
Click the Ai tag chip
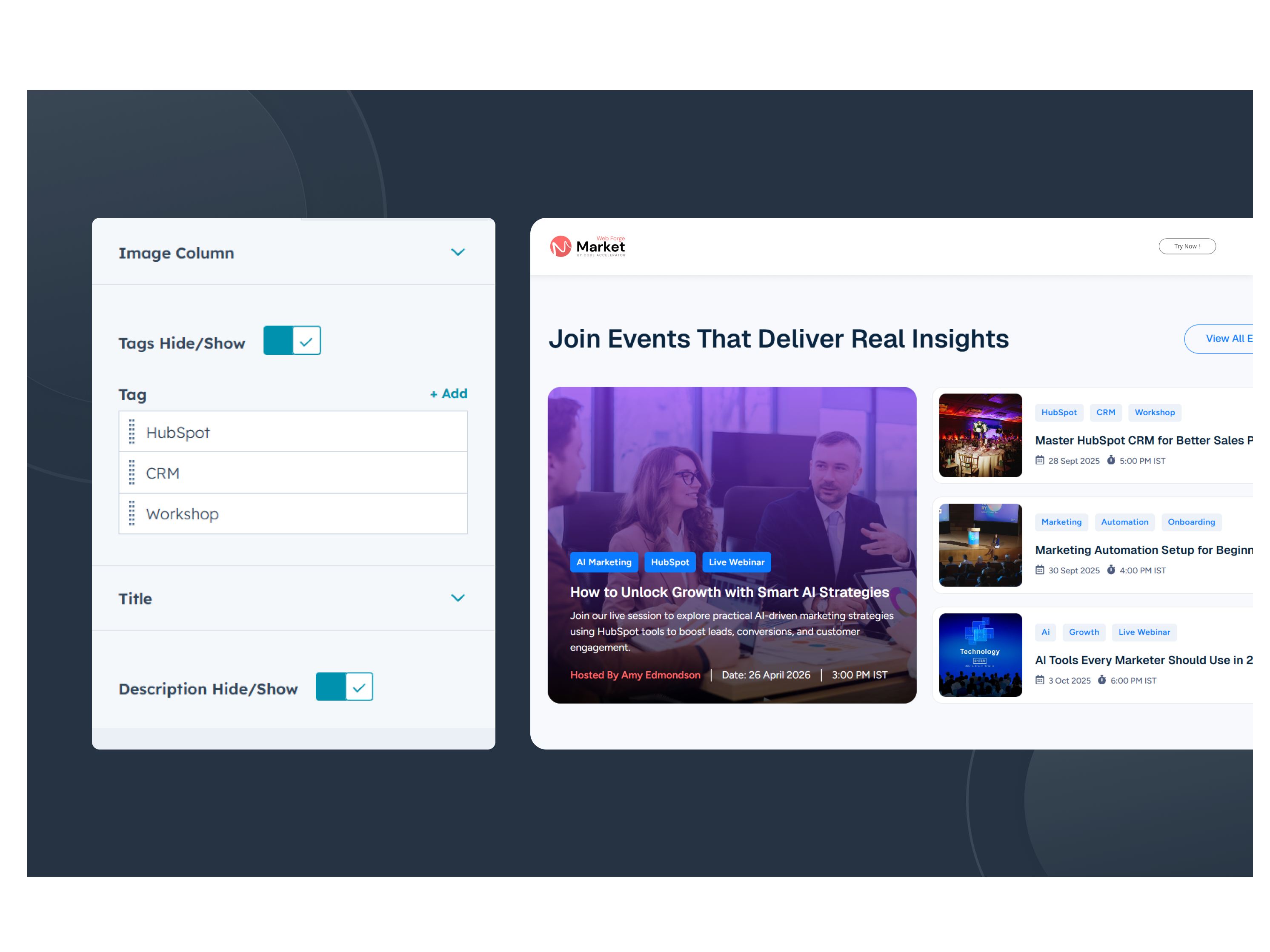(1046, 633)
